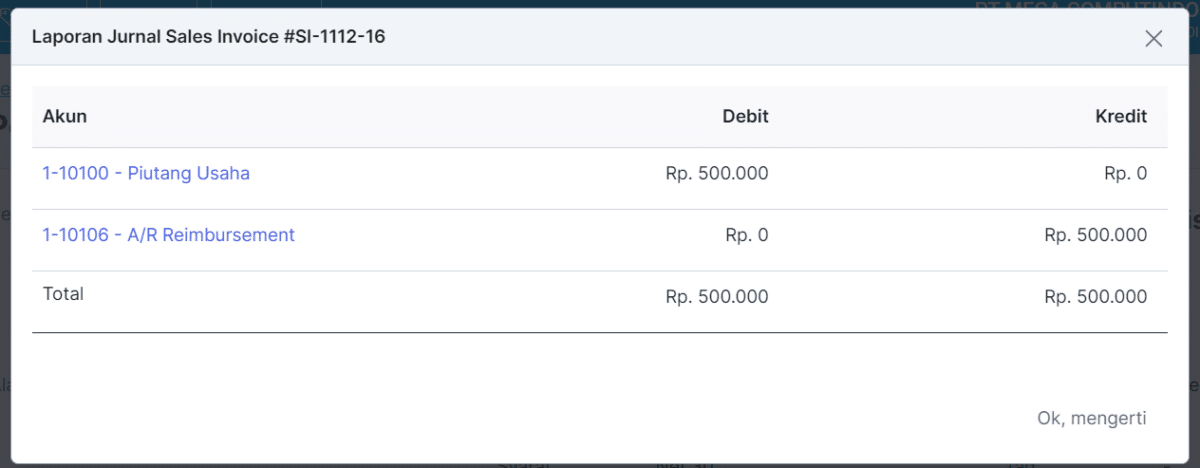Click the invoice number #SI-1112-16 in the title
1200x468 pixels.
(x=333, y=37)
